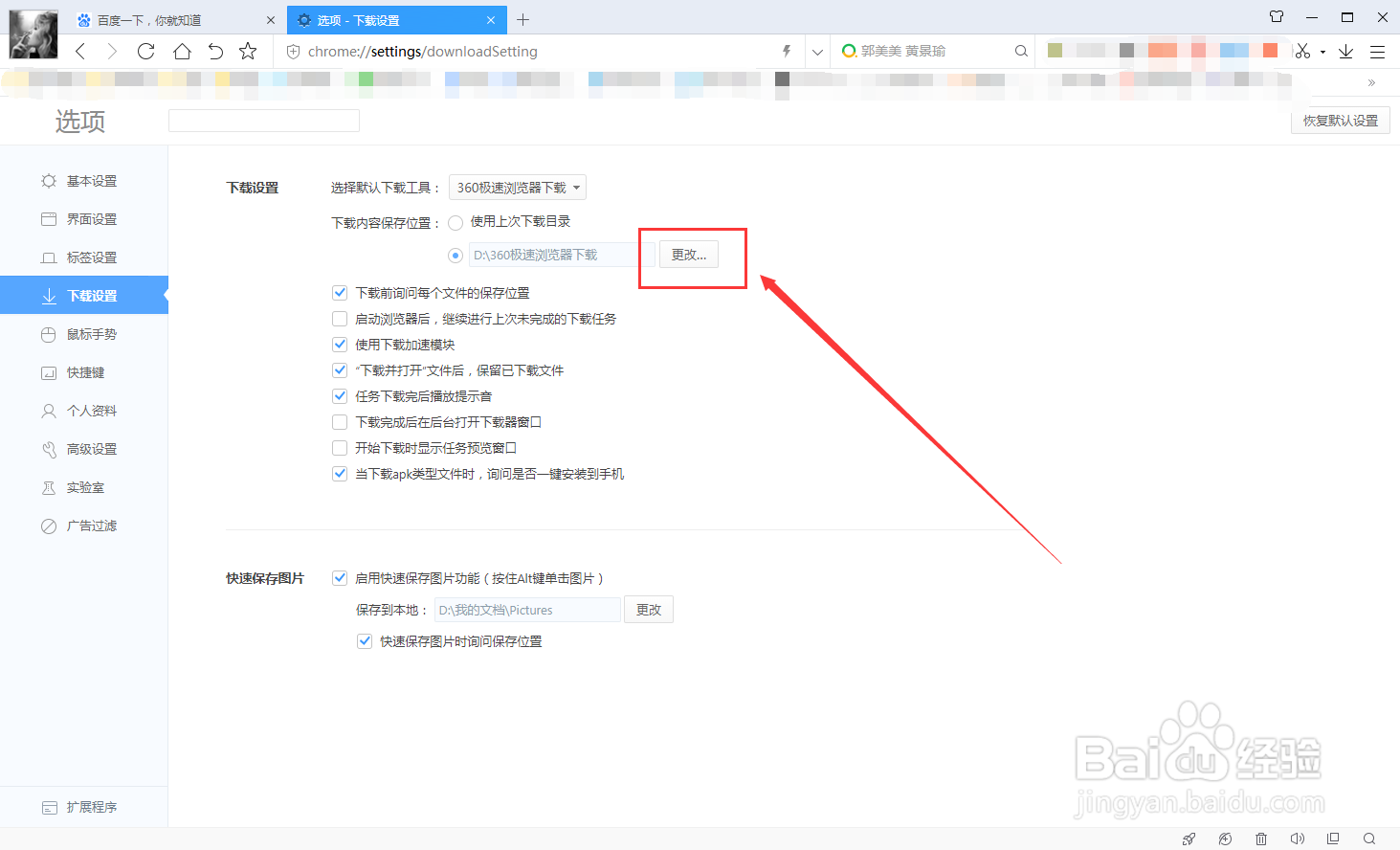This screenshot has height=850, width=1400.
Task: Expand the address bar dropdown arrow
Action: (x=817, y=52)
